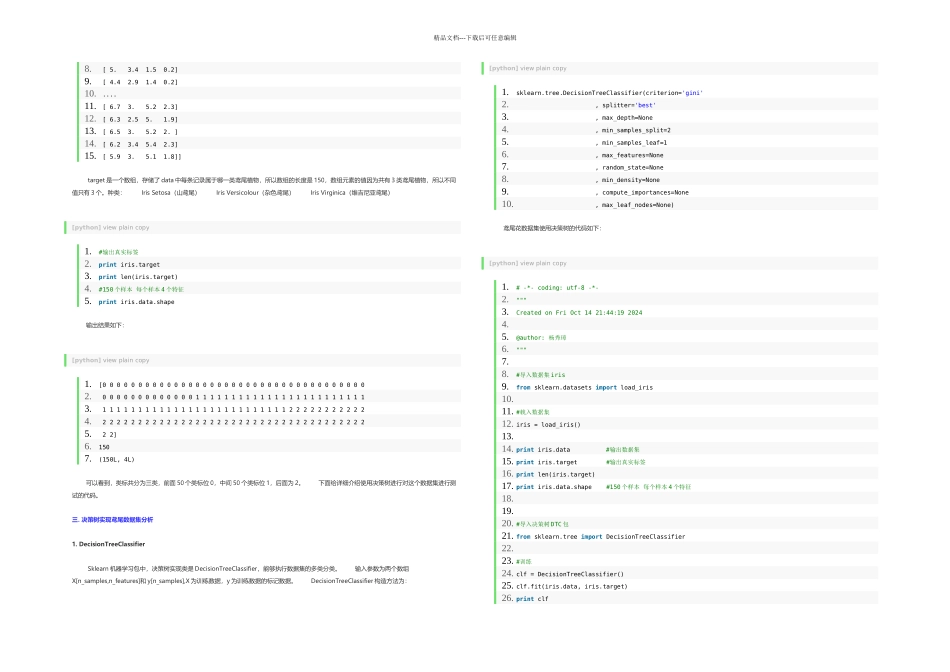Viewport: 950px width, 672px height.
Task: Click the blue heading '三. 决策树实现鸢尾数据集分析'
Action: pos(113,520)
